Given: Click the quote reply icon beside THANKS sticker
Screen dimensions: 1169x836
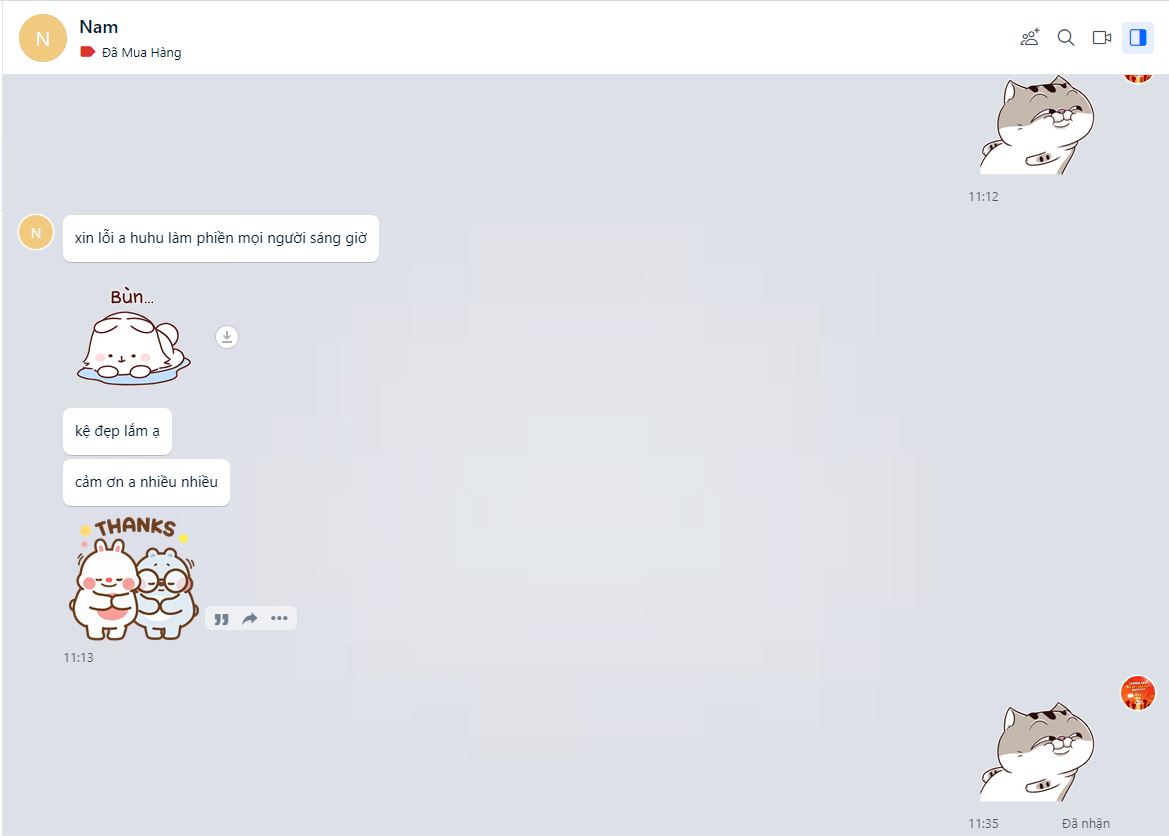Looking at the screenshot, I should pos(221,619).
